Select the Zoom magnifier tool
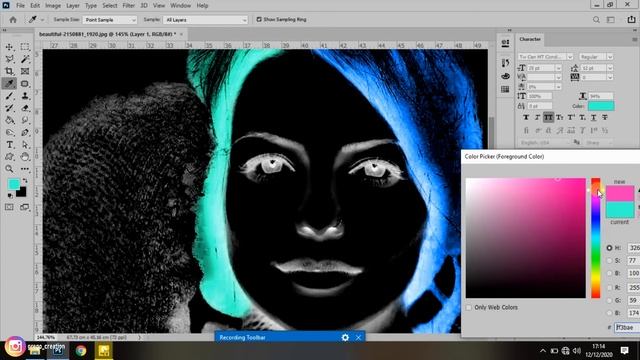The image size is (640, 360). pyautogui.click(x=9, y=169)
